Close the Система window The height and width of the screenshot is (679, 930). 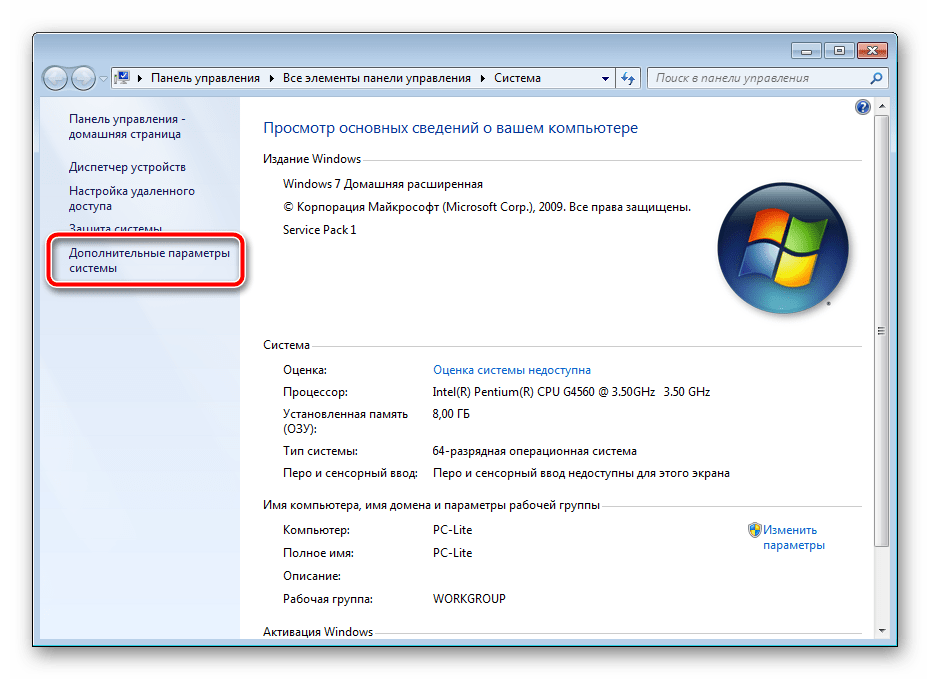coord(872,51)
